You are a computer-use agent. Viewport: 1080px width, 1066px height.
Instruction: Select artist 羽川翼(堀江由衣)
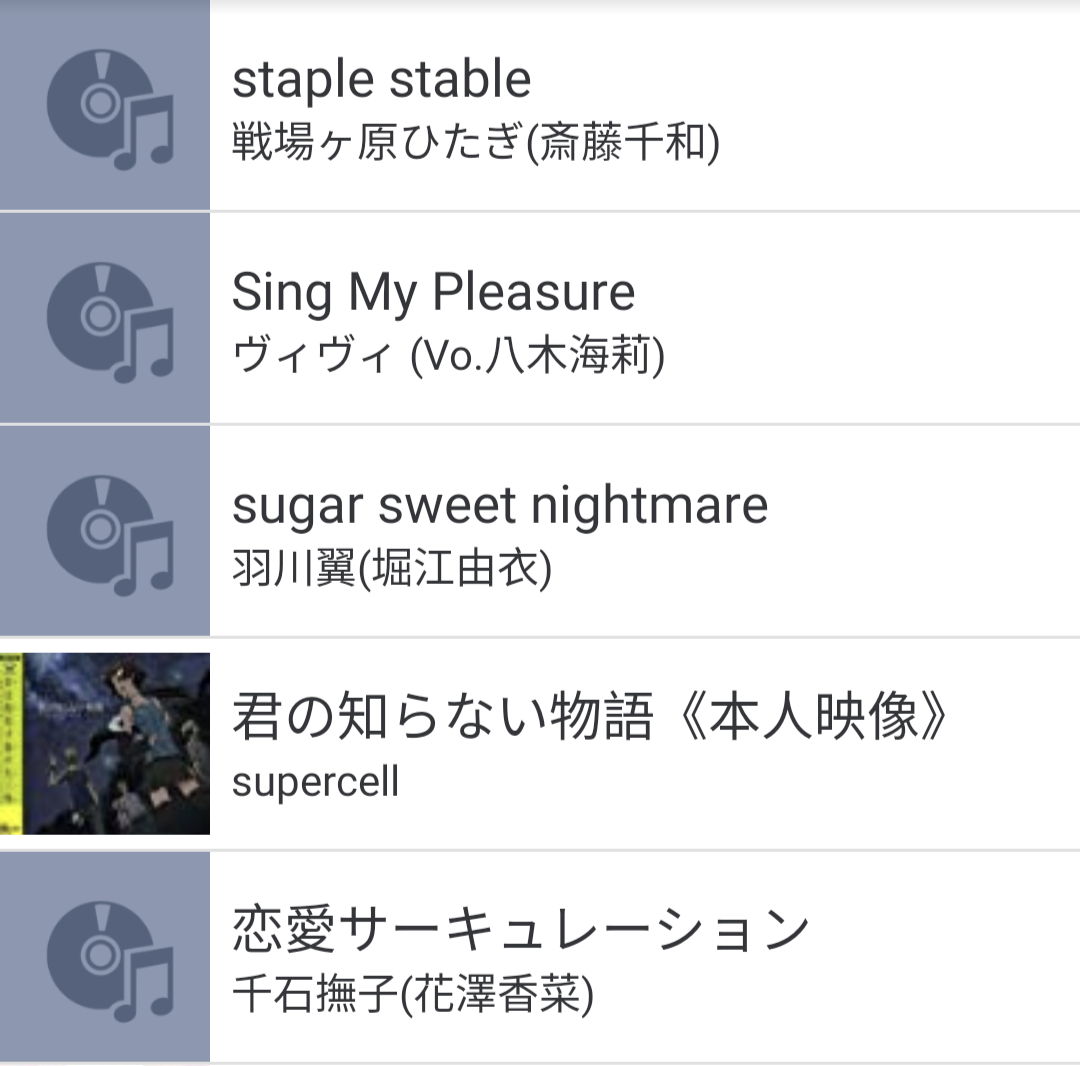click(x=392, y=569)
